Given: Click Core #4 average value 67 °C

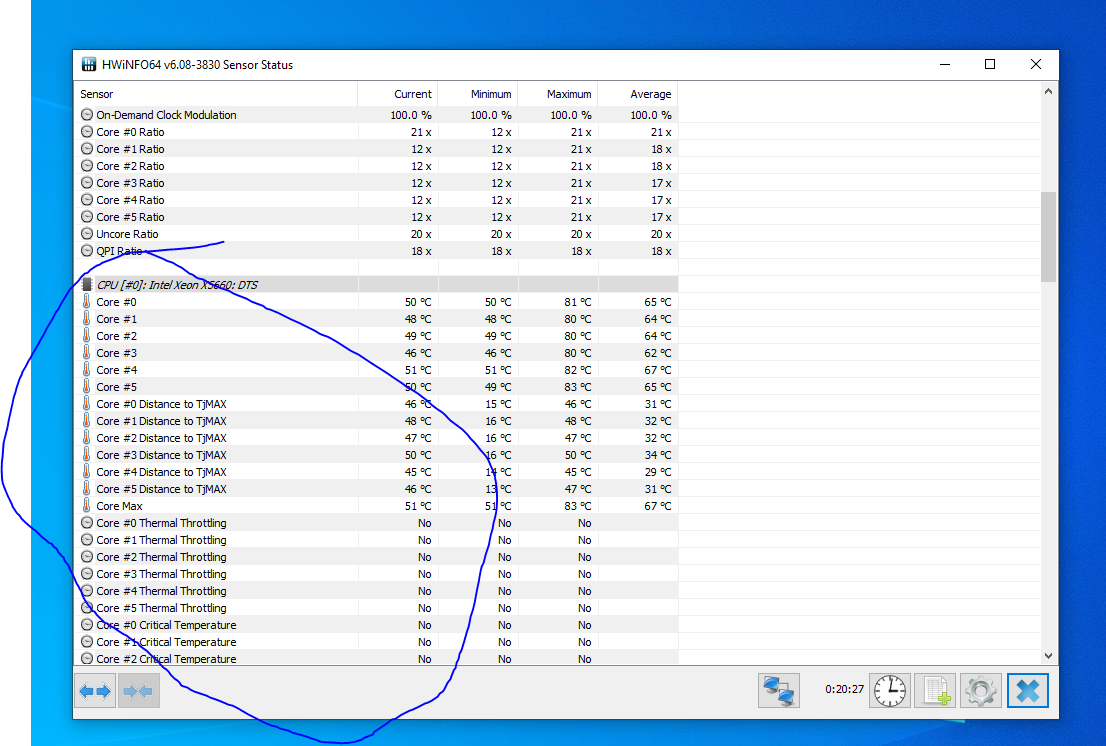Looking at the screenshot, I should click(657, 369).
